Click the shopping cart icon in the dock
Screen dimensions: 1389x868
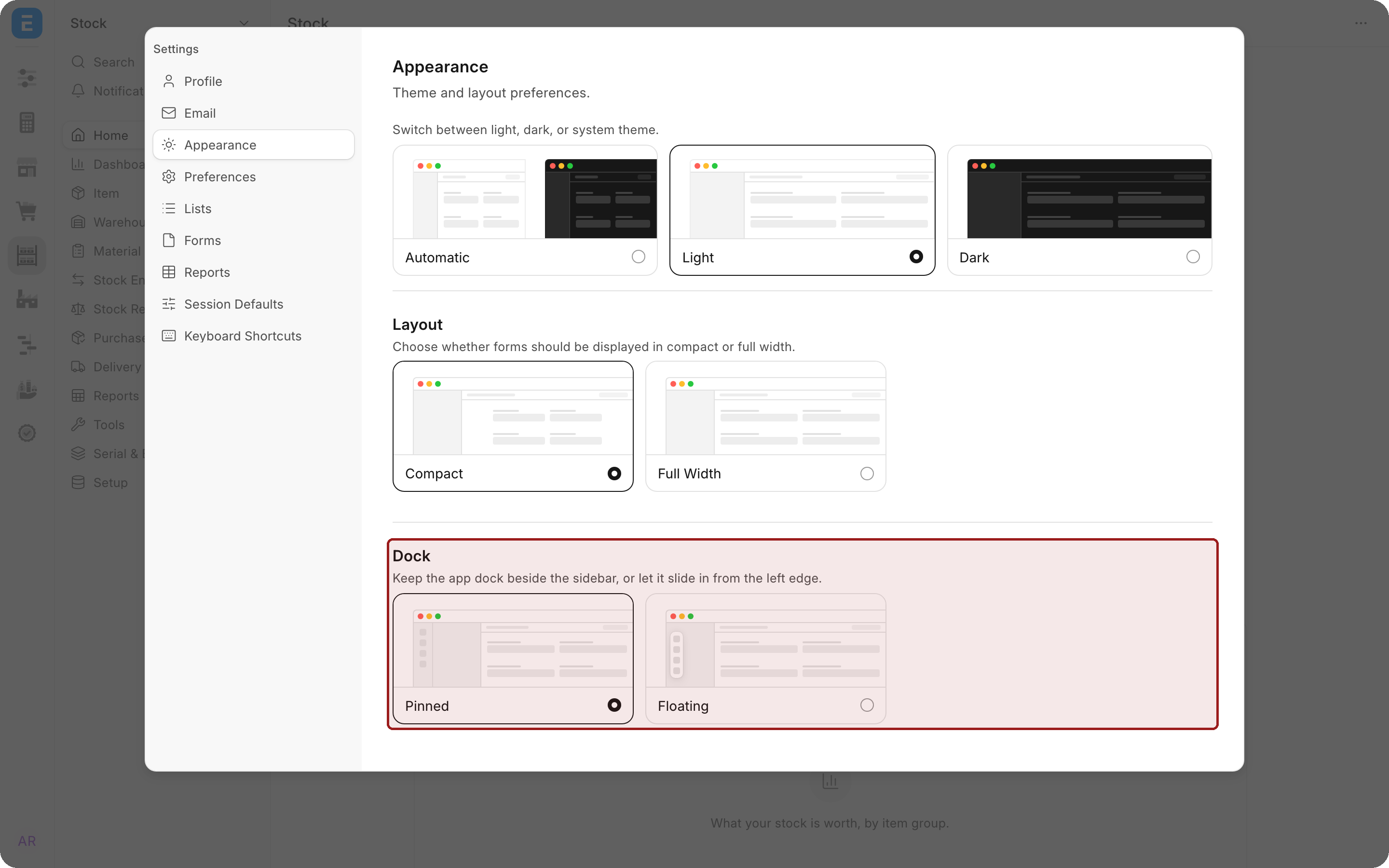27,211
